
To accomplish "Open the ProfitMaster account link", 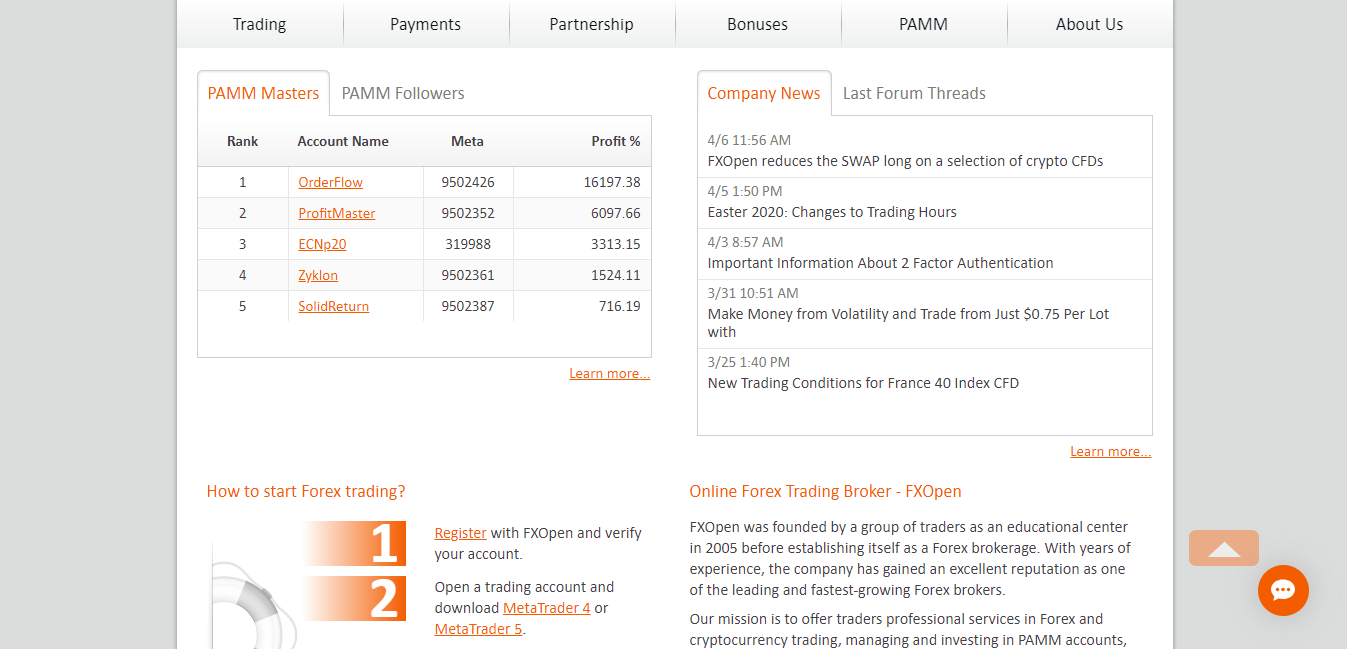I will [337, 213].
